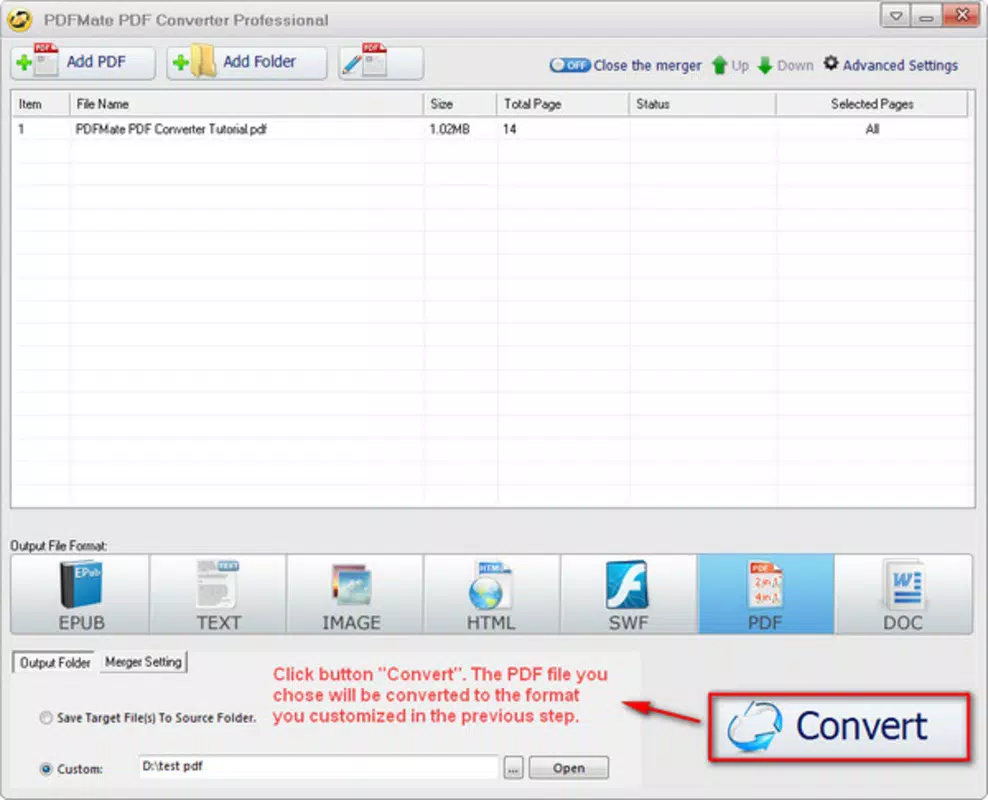This screenshot has height=800, width=988.
Task: Click the Add Folder button
Action: (246, 62)
